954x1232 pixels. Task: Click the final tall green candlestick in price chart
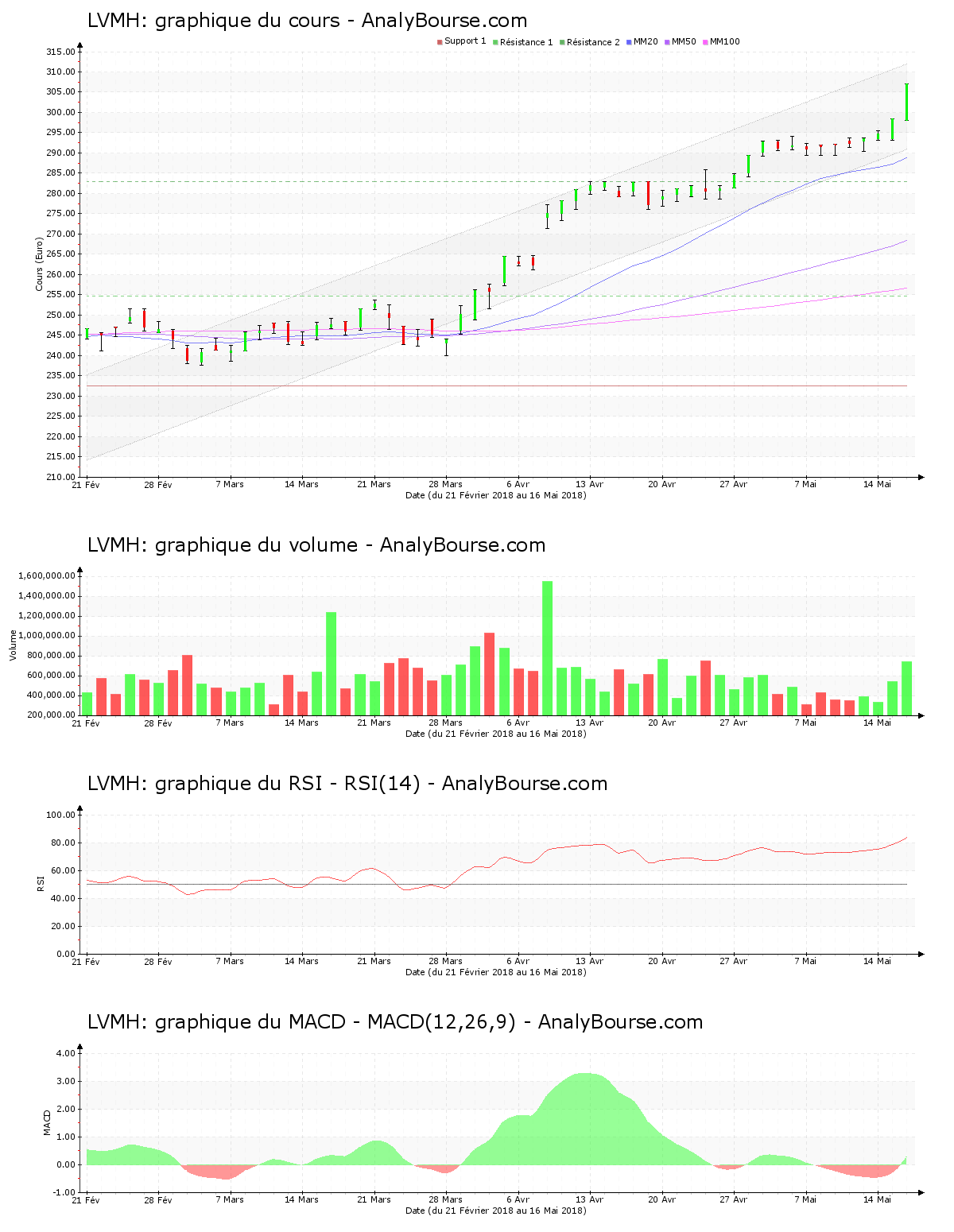pos(906,102)
